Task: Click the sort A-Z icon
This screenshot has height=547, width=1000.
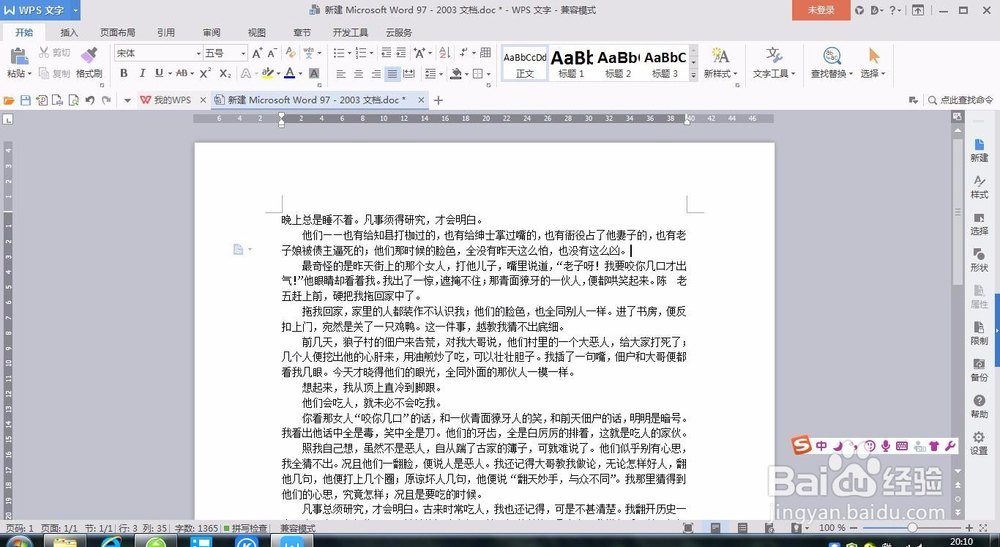Action: (445, 53)
